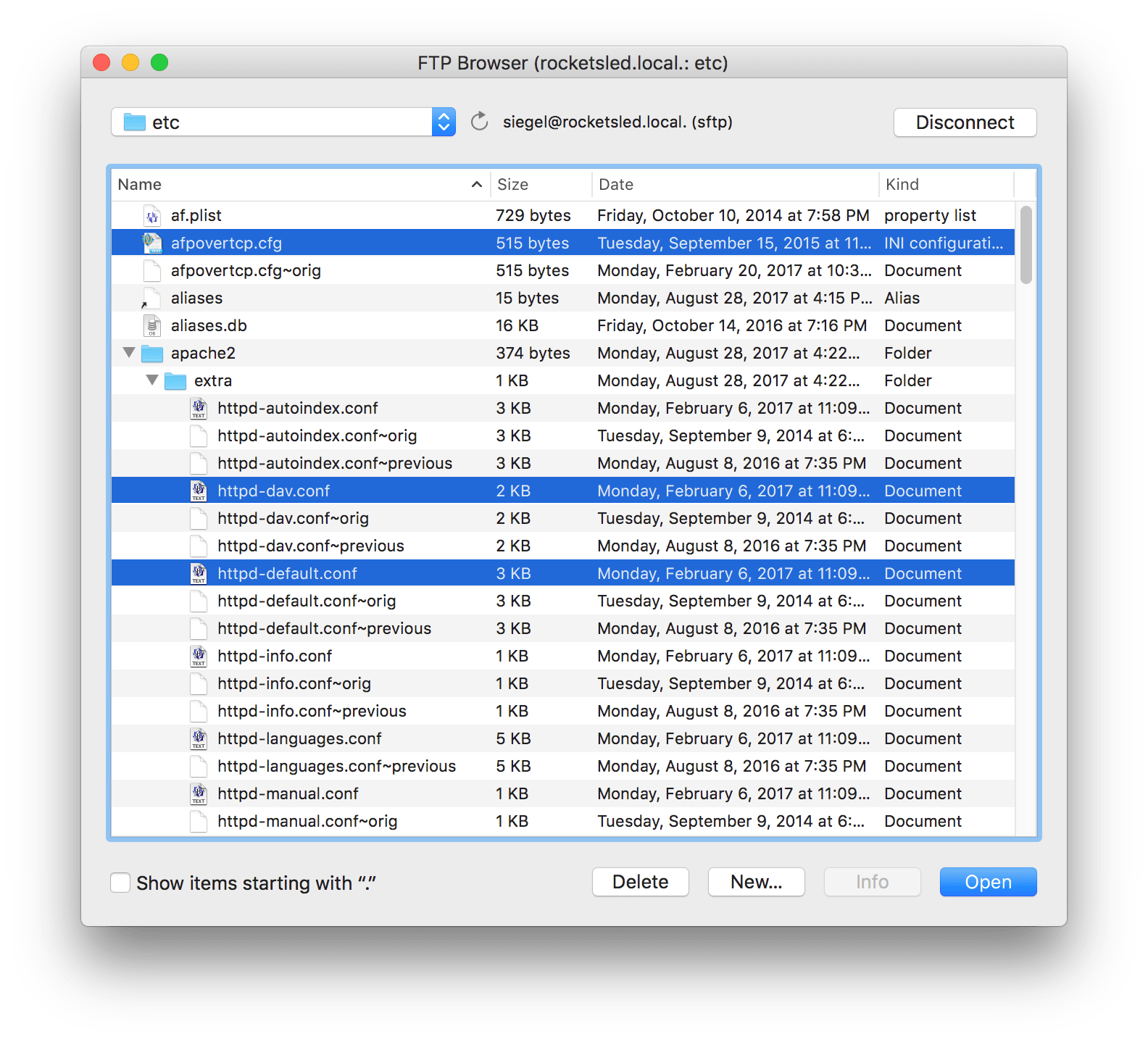This screenshot has width=1148, height=1042.
Task: Click the aliases alias file icon
Action: (x=152, y=299)
